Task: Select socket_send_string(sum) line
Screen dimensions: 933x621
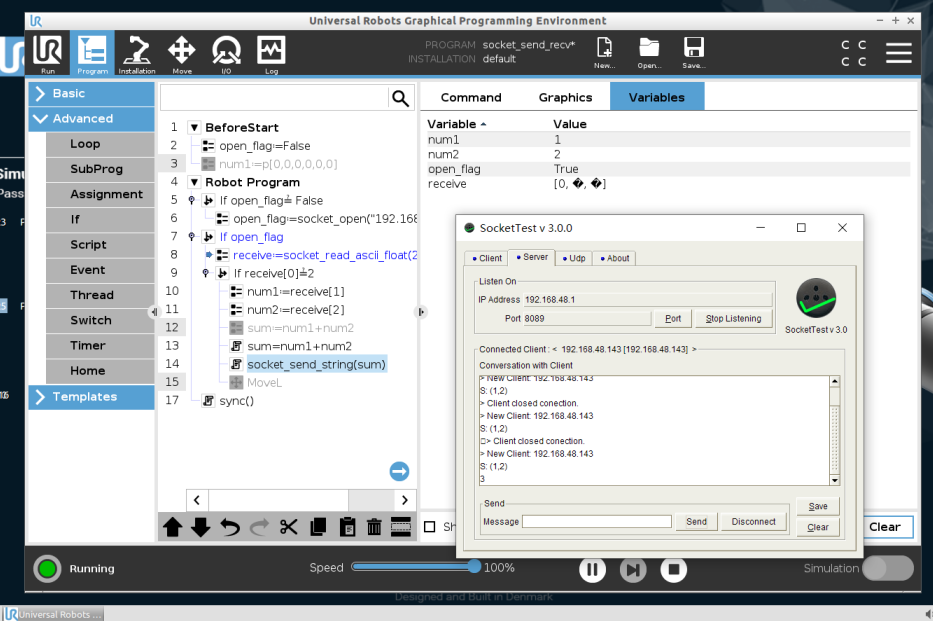Action: click(x=317, y=365)
